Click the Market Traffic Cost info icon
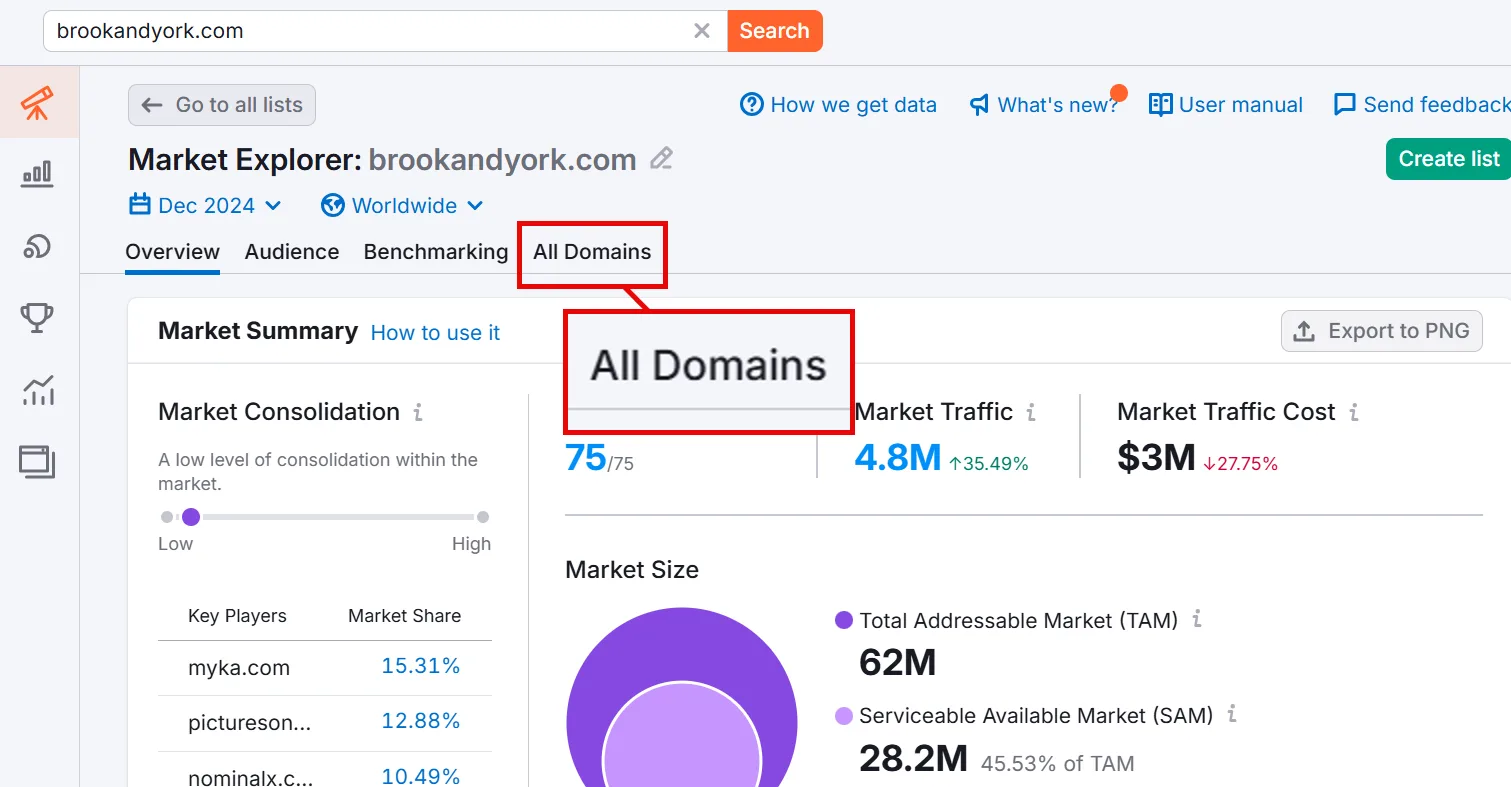The height and width of the screenshot is (787, 1511). (1354, 412)
